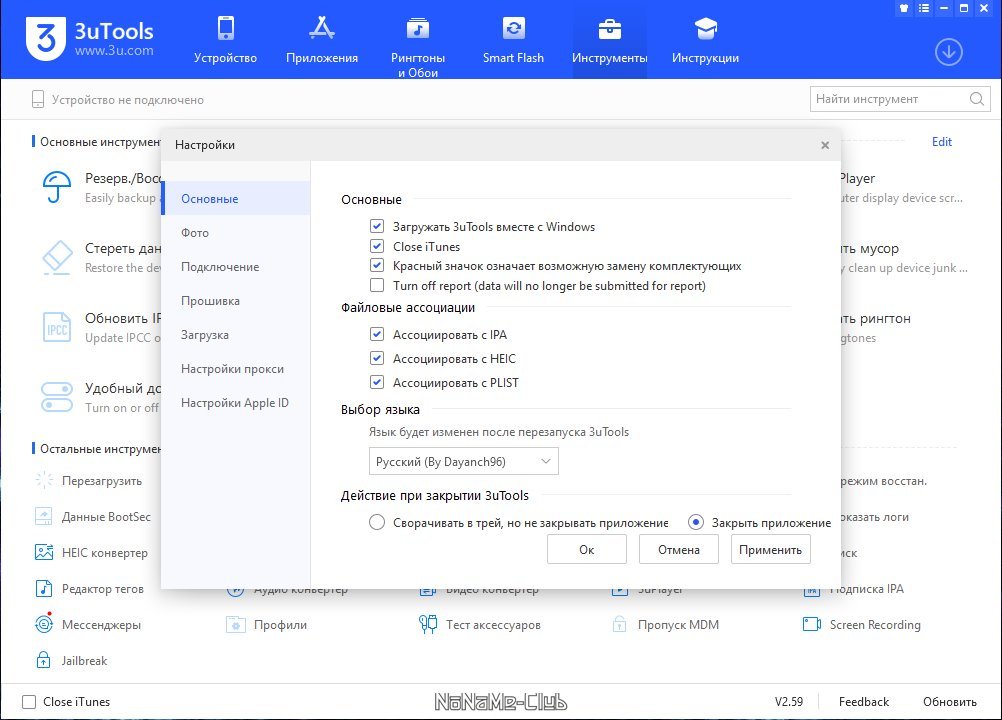Screen dimensions: 1002x720
Task: Check Close iTunes in the status bar
Action: [29, 701]
